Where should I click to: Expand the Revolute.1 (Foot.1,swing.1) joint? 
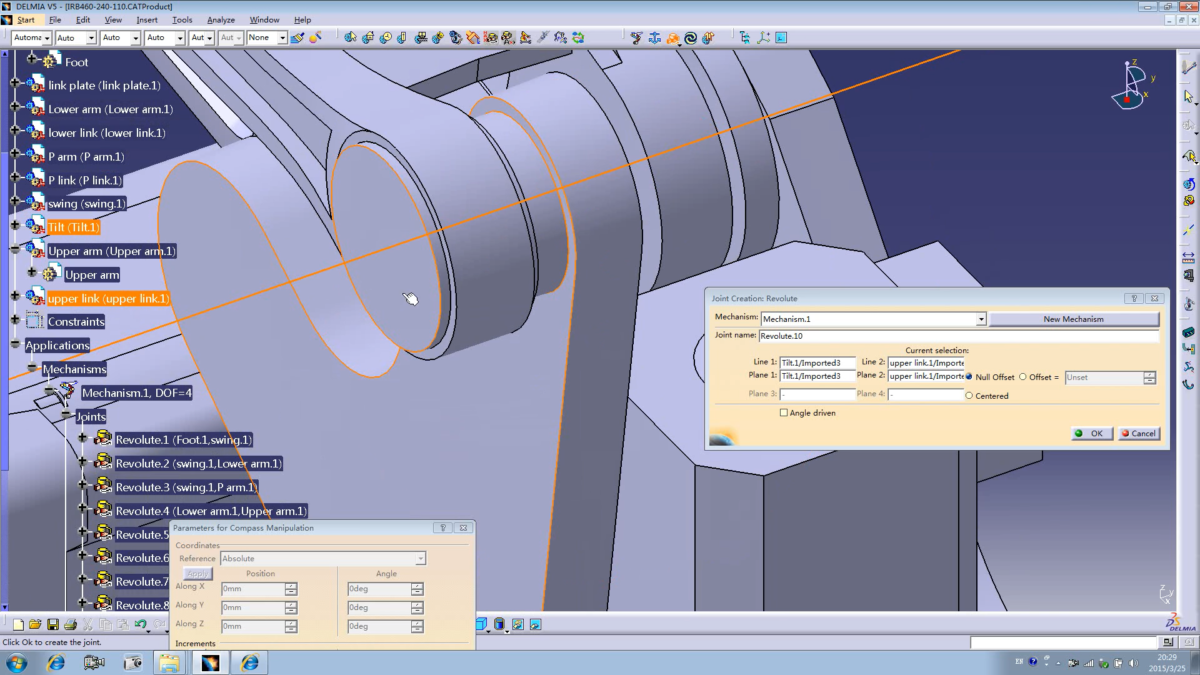[x=83, y=439]
